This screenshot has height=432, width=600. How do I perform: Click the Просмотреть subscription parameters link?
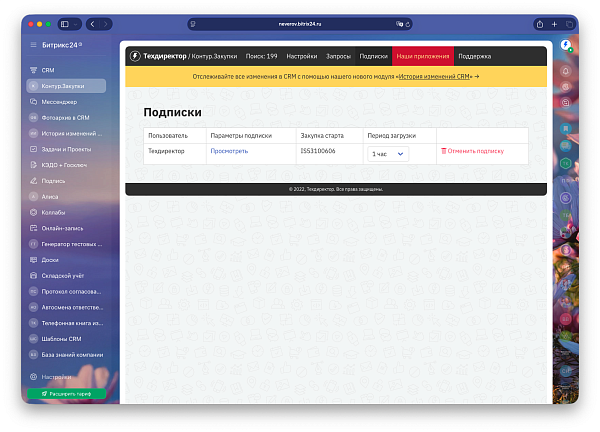coord(229,151)
